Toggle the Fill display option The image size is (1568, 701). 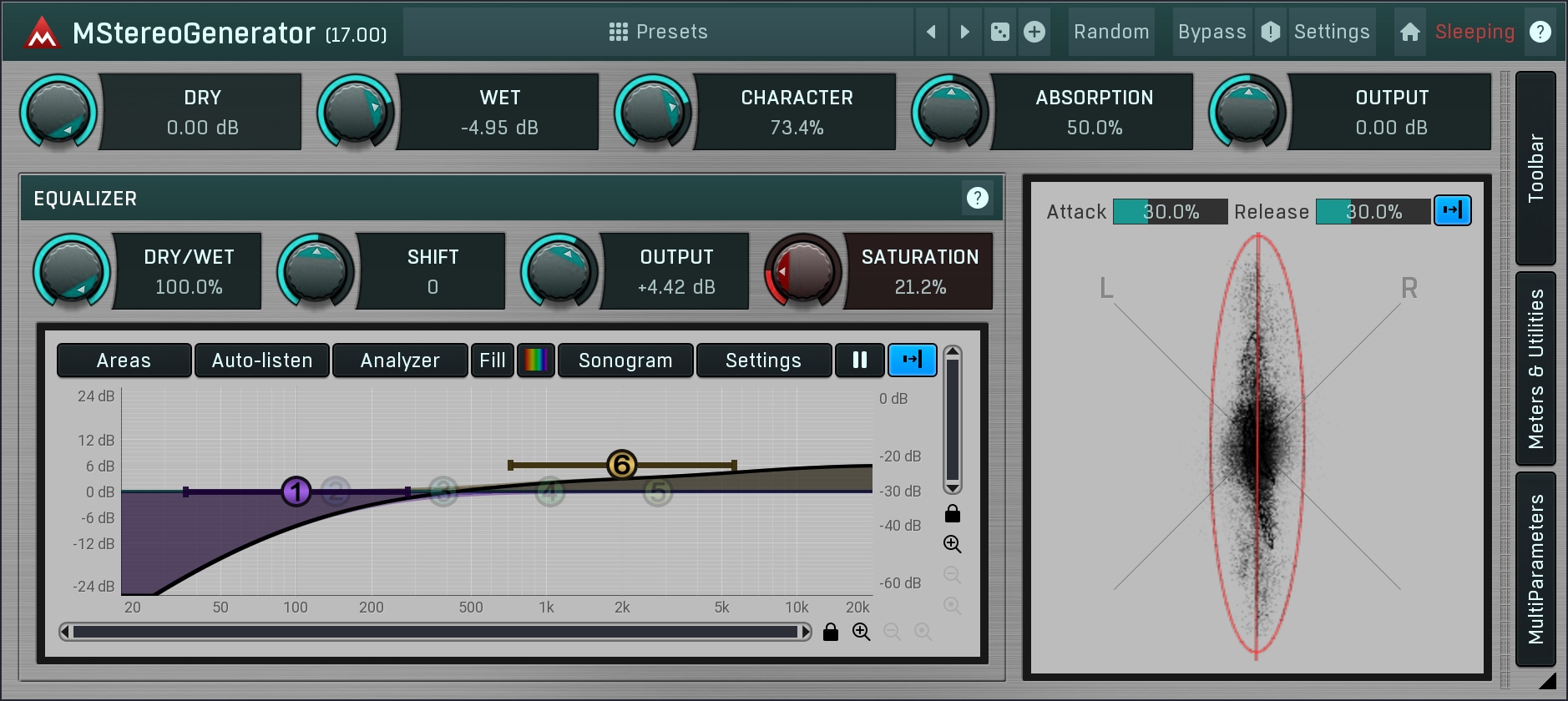pyautogui.click(x=492, y=361)
